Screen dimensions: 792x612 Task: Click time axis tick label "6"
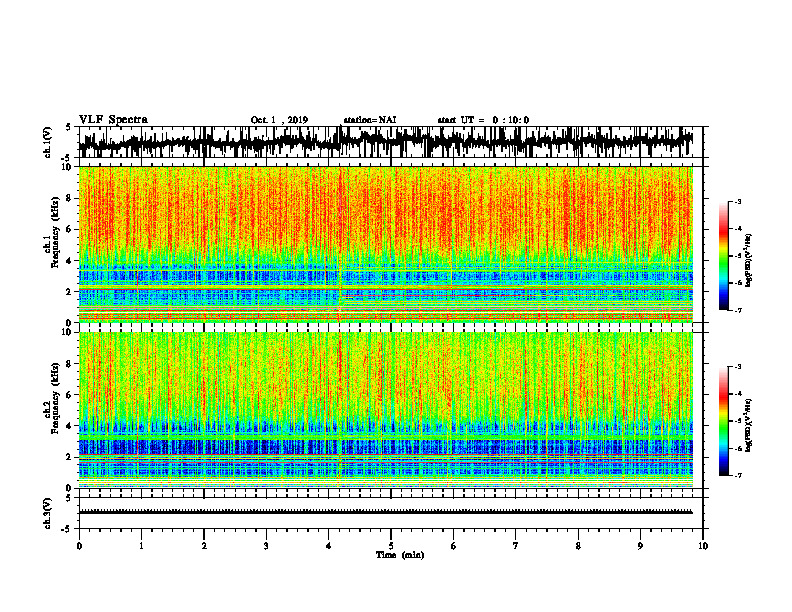click(454, 546)
